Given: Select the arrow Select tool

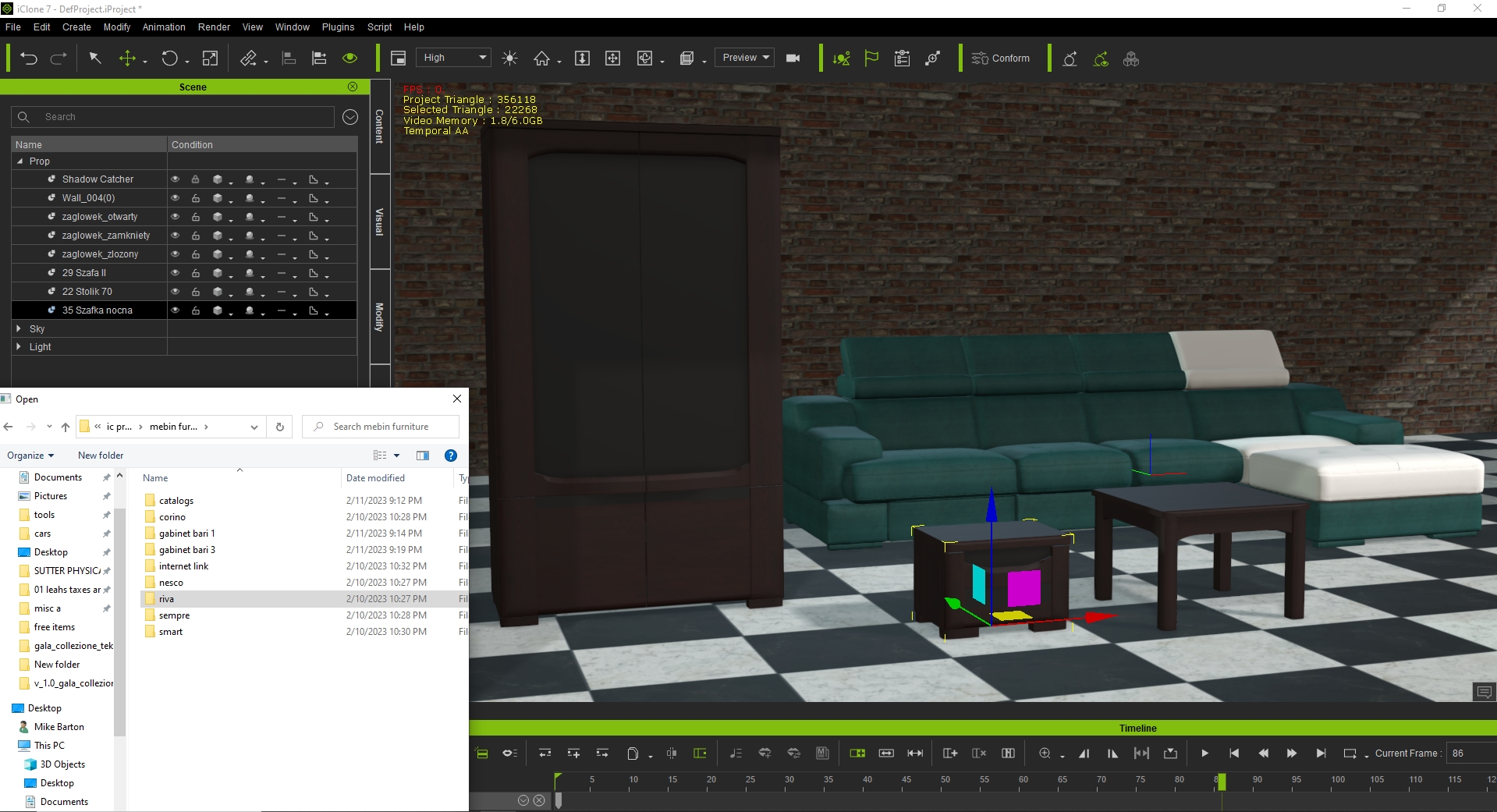Looking at the screenshot, I should [x=95, y=59].
